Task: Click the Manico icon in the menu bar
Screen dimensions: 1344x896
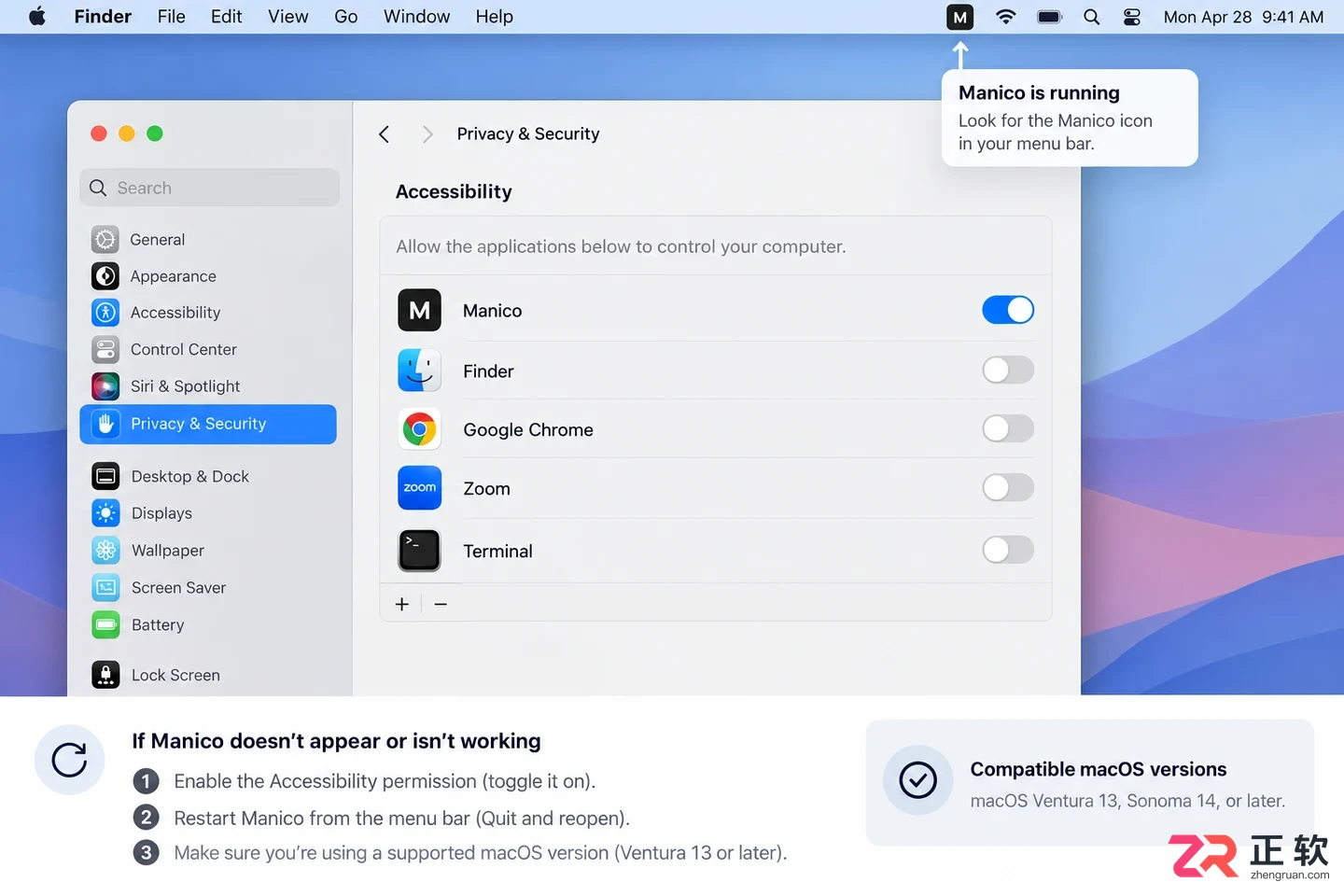Action: [959, 17]
